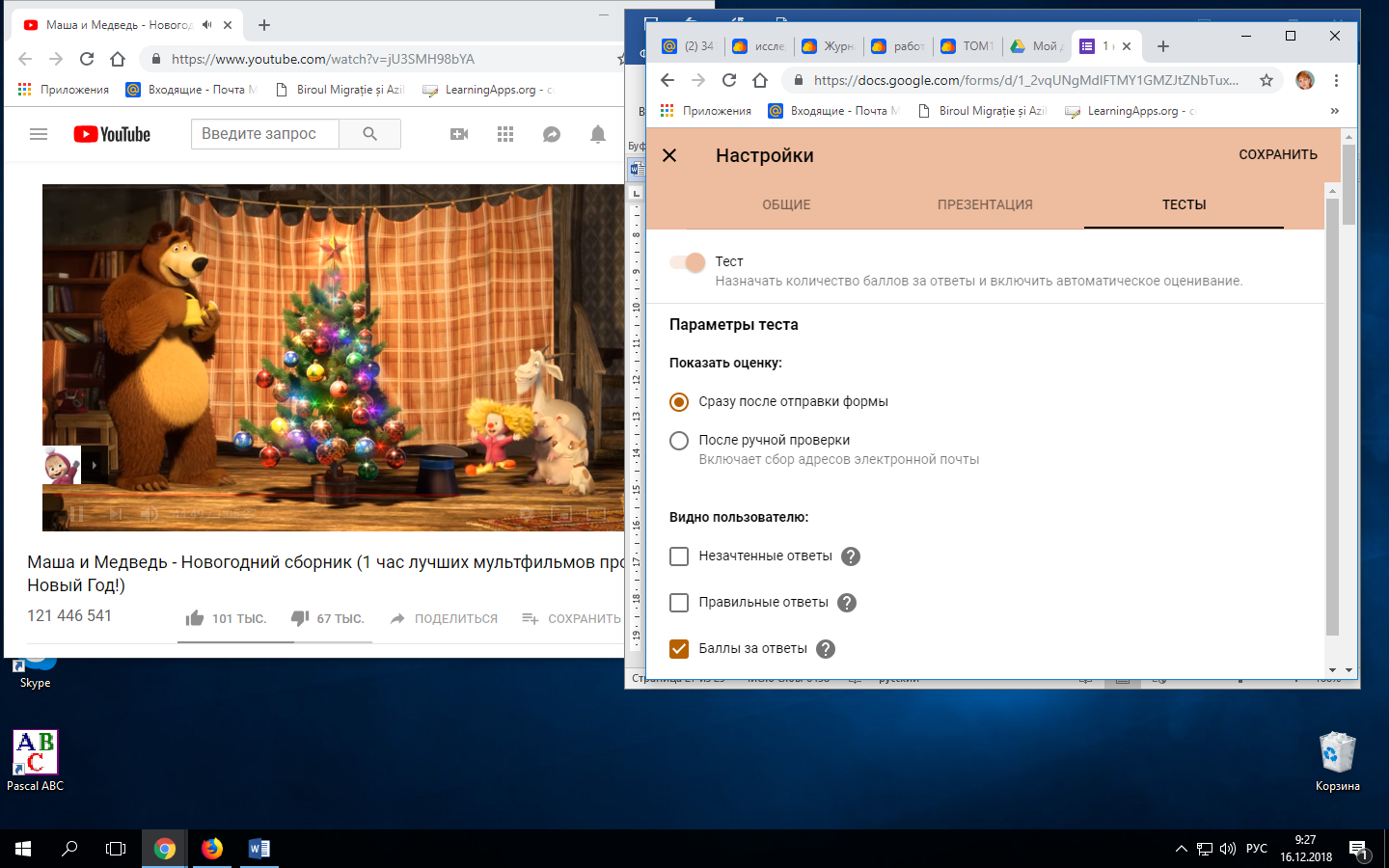Switch to ПРЕЗЕНТАЦИЯ settings tab
The image size is (1389, 868).
click(985, 204)
